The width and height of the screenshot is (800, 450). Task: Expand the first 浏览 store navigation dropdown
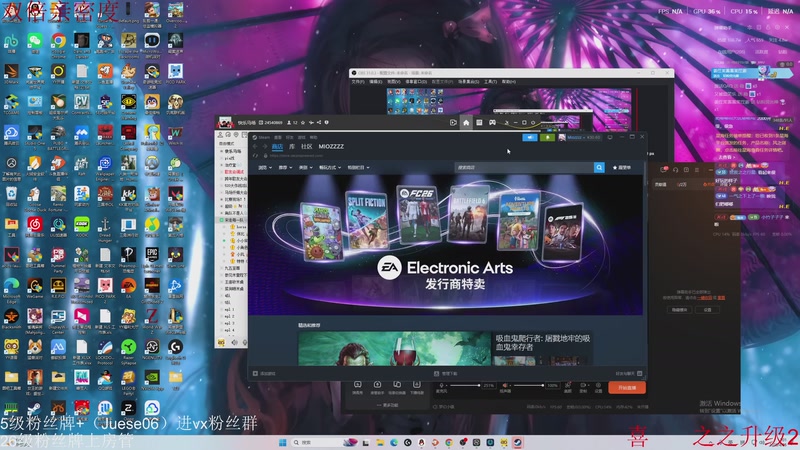[265, 167]
